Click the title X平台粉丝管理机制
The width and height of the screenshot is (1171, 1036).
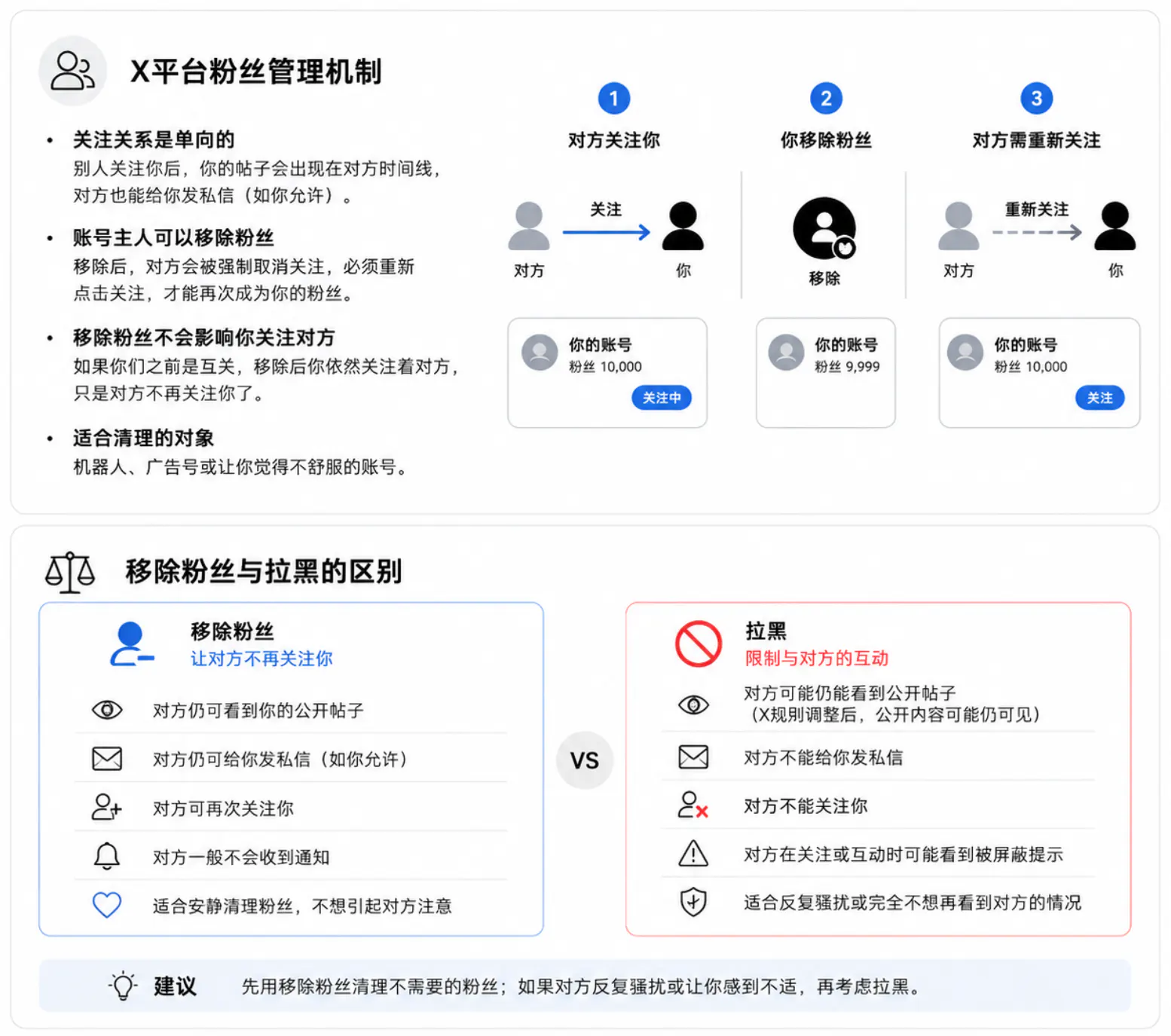tap(256, 72)
